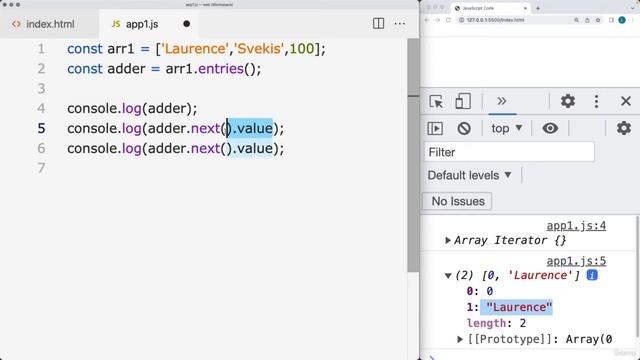Open the browser profile avatar

tap(622, 20)
